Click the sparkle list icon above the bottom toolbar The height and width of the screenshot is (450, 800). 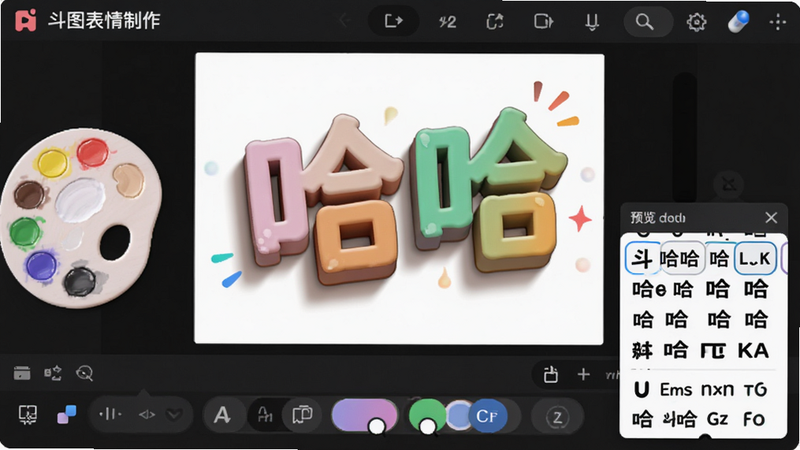pos(53,373)
